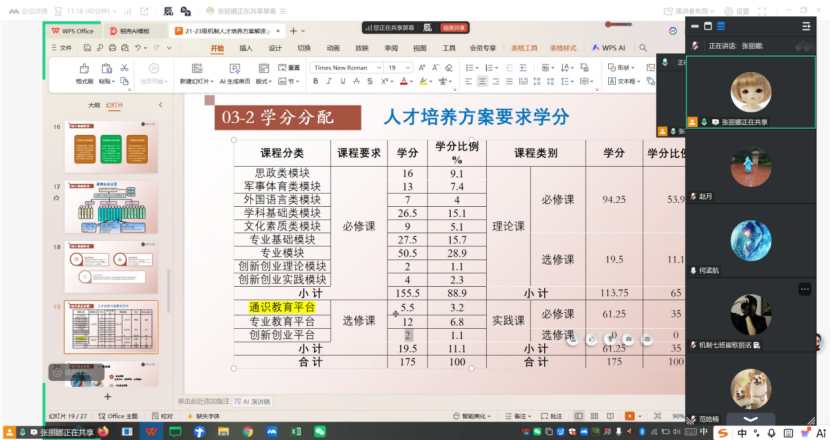Switch to the 大纲 panel view
The height and width of the screenshot is (440, 831).
click(x=93, y=104)
